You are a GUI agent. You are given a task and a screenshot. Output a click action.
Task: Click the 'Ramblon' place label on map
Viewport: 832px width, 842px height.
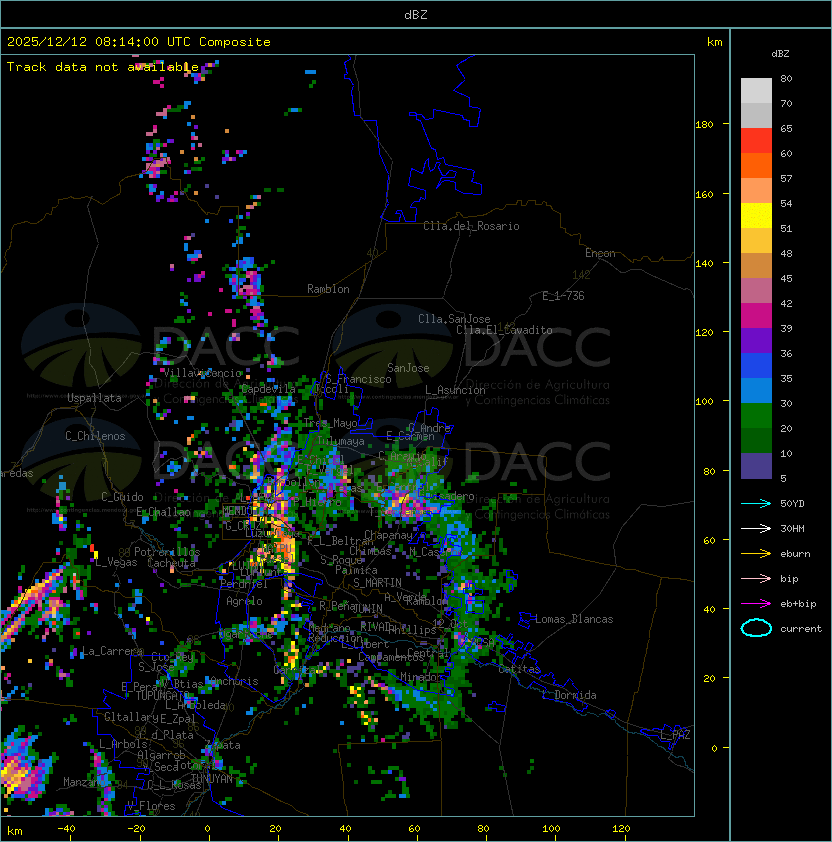click(328, 289)
